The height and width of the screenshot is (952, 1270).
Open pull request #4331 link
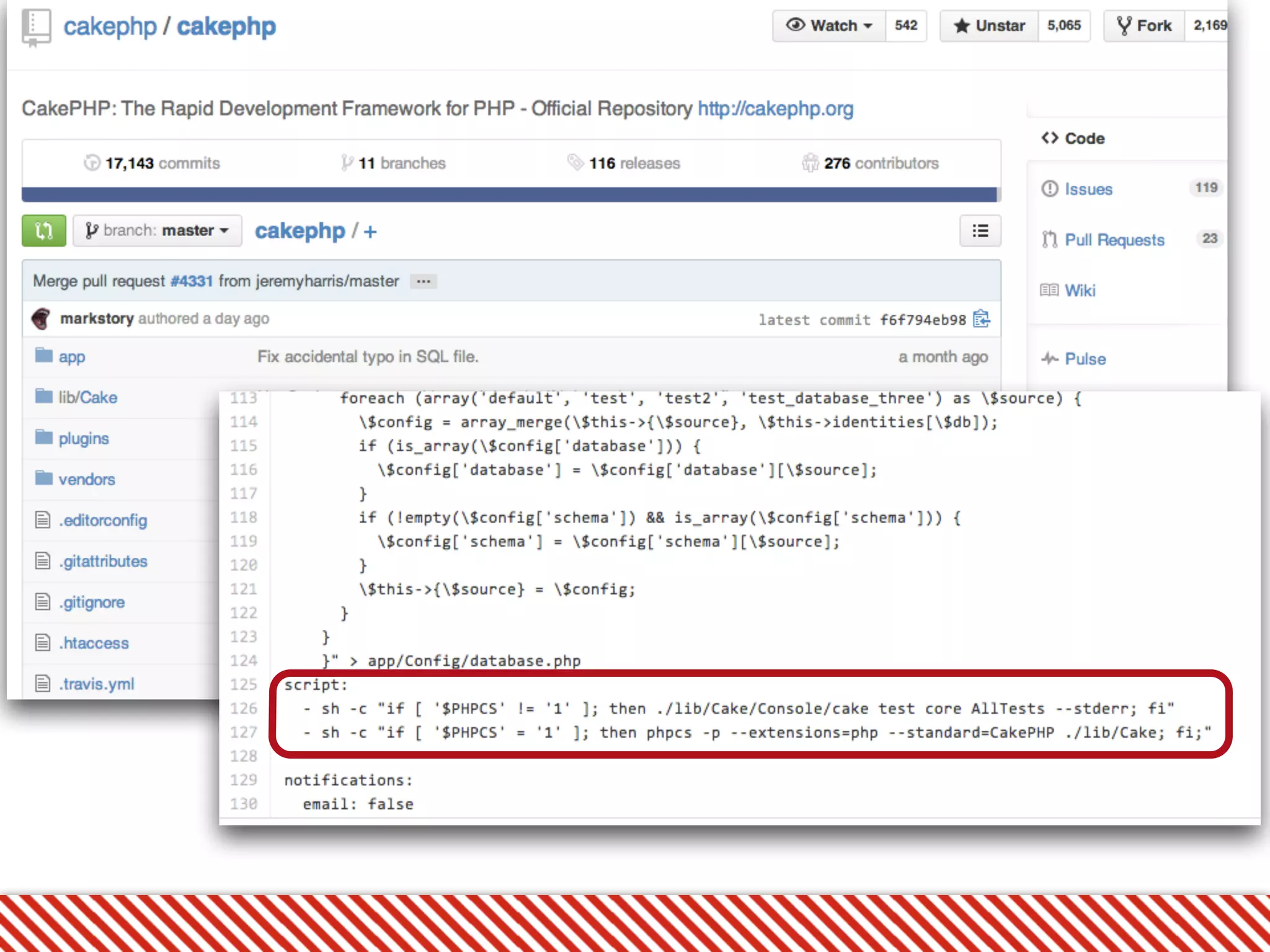(x=192, y=281)
